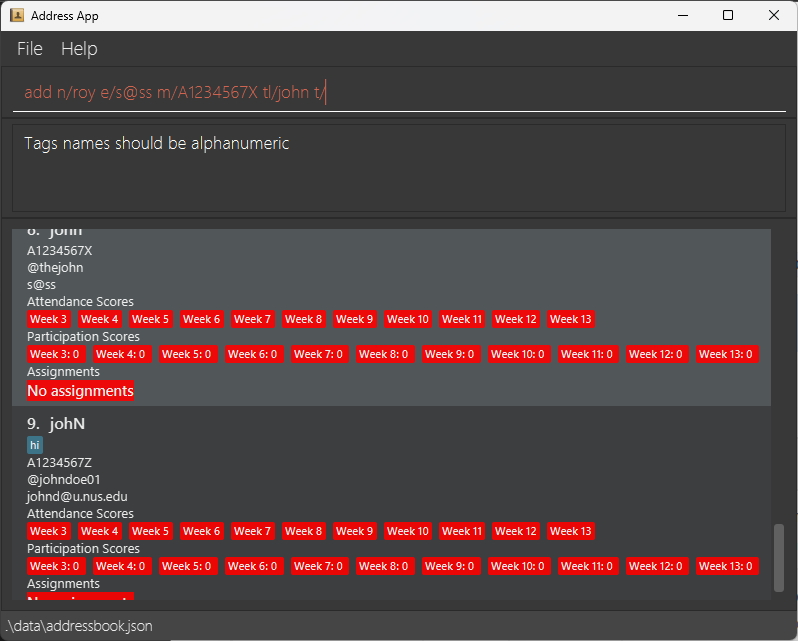The height and width of the screenshot is (641, 798).
Task: Click the Week 3 attendance tag in A1234567X card
Action: (48, 319)
